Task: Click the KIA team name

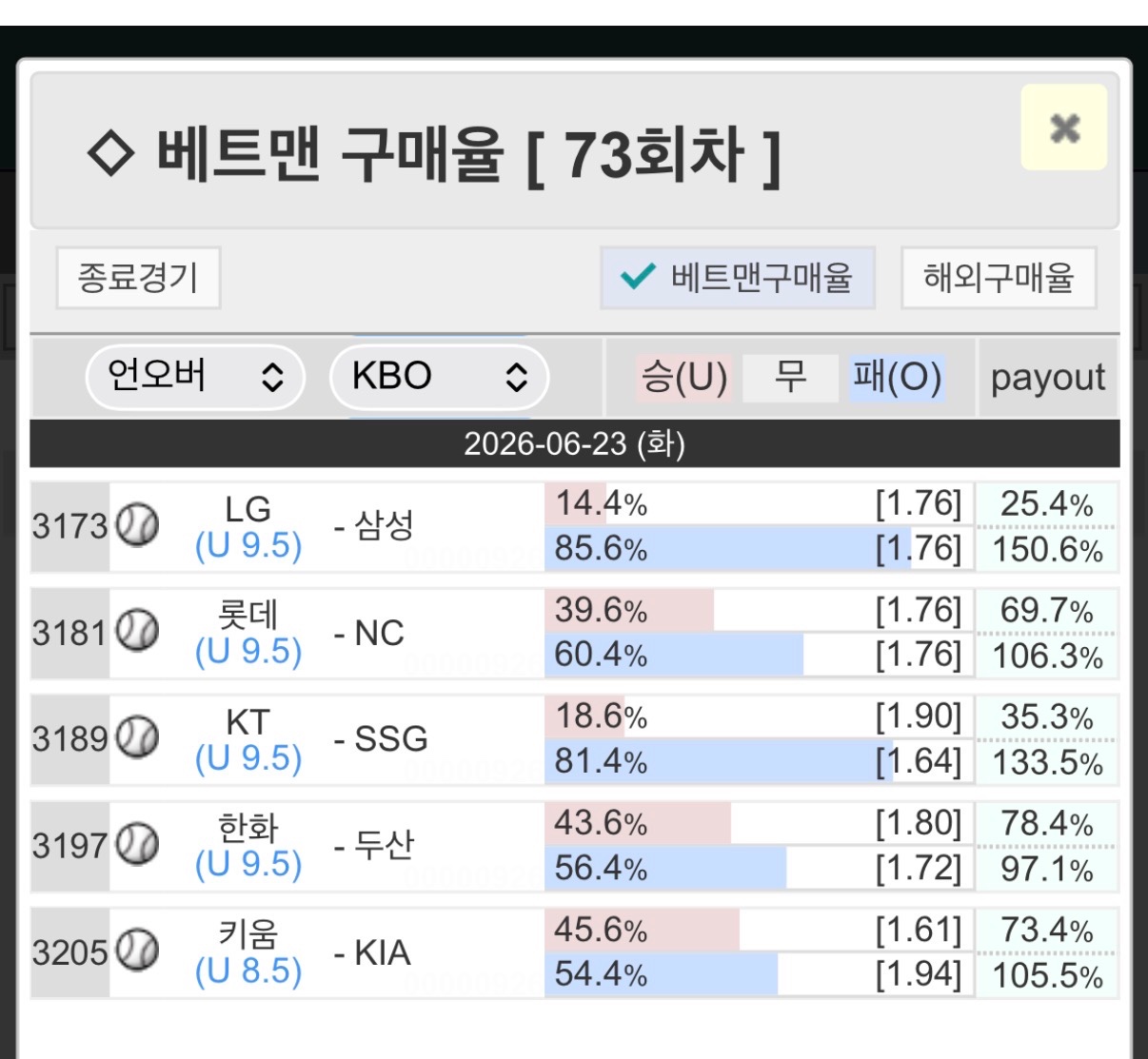Action: [382, 952]
